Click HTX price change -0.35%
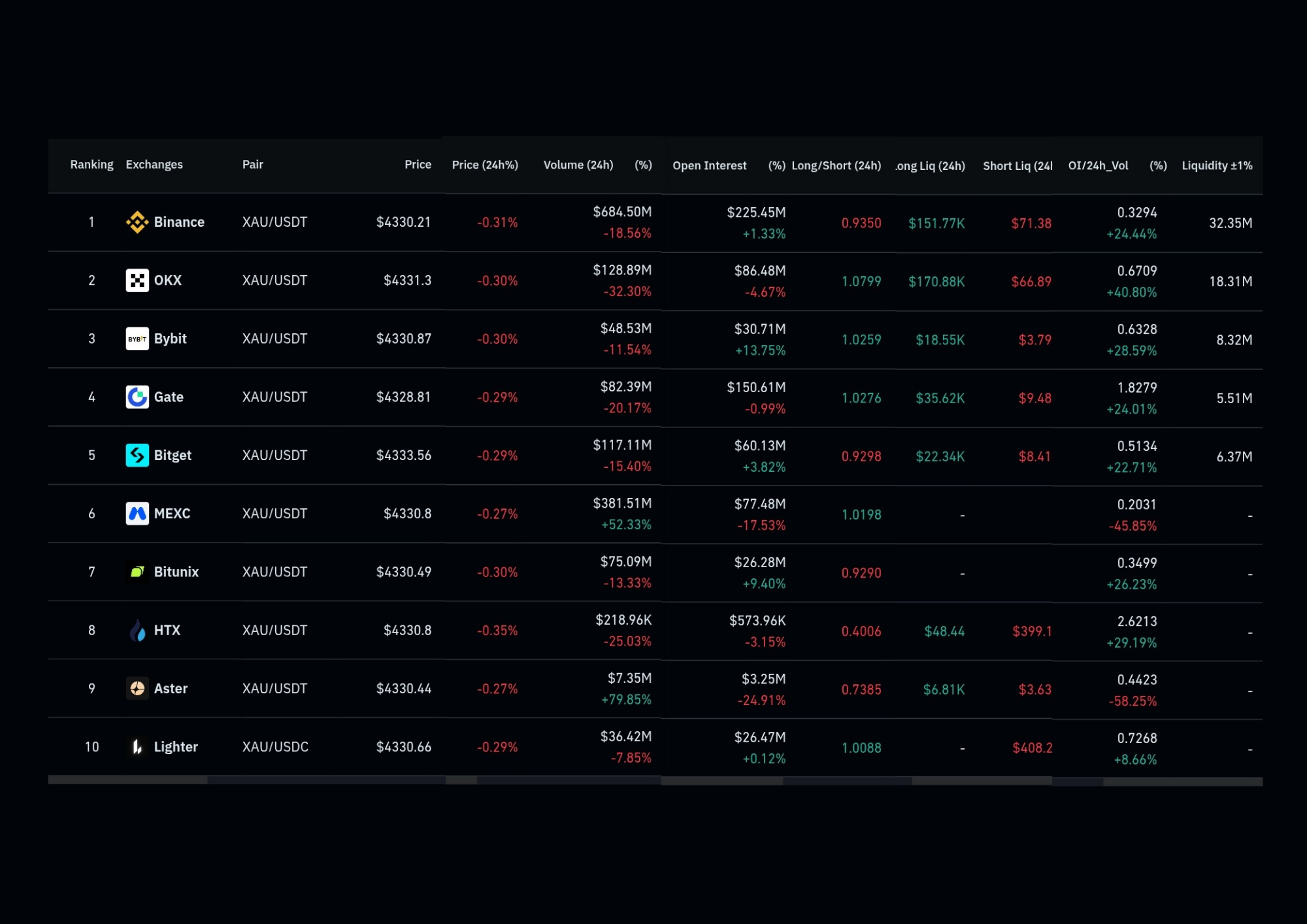 pyautogui.click(x=497, y=631)
